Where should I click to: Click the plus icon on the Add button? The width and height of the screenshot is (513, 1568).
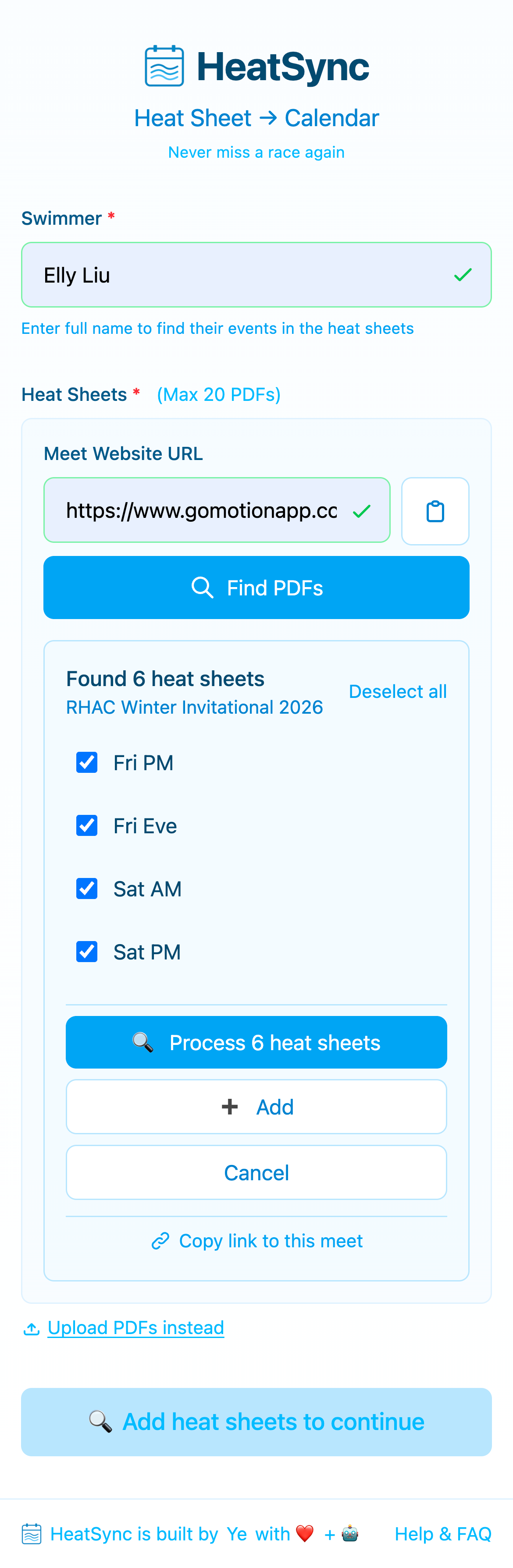[230, 1107]
